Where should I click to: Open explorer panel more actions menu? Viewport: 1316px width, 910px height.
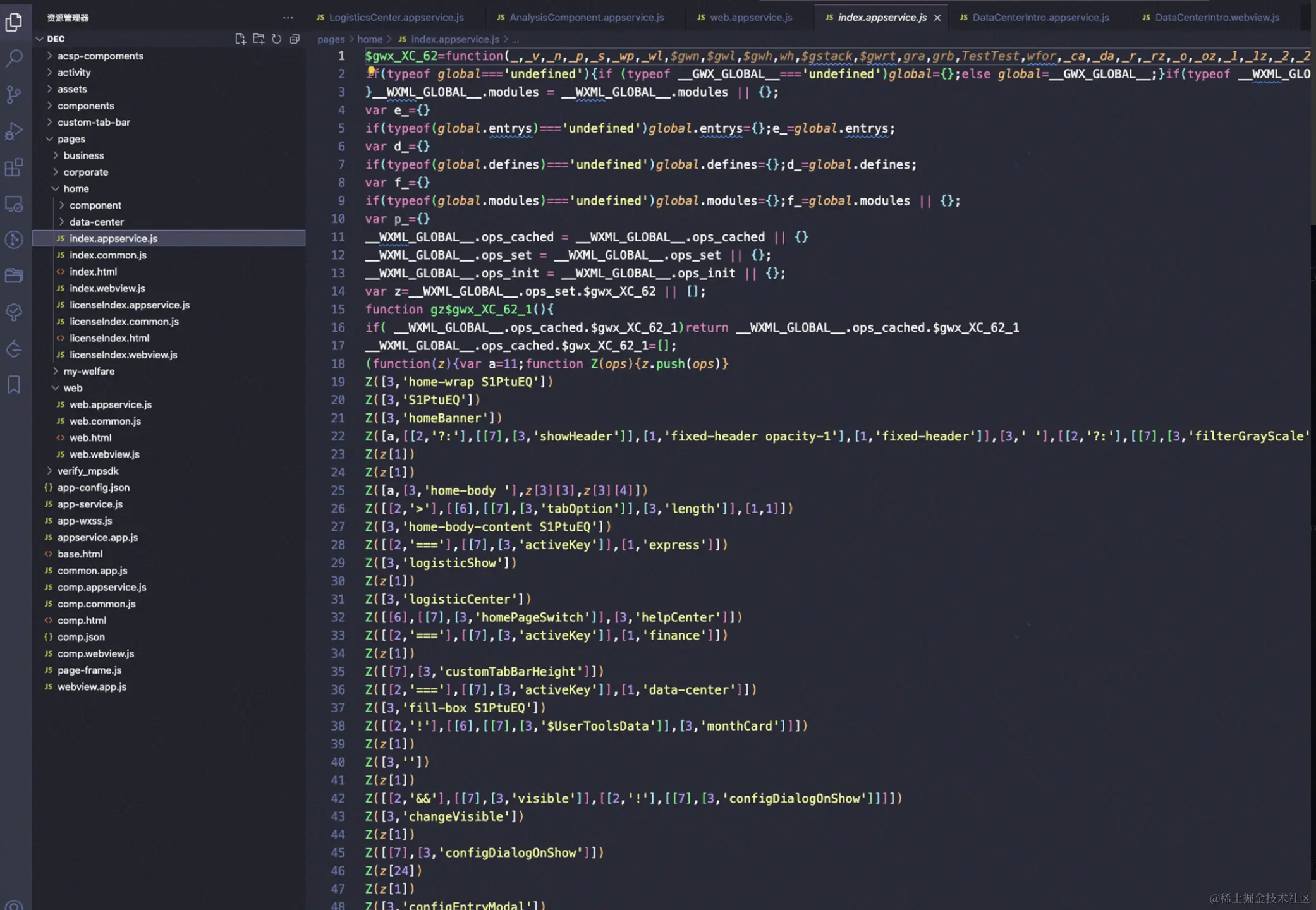coord(288,18)
